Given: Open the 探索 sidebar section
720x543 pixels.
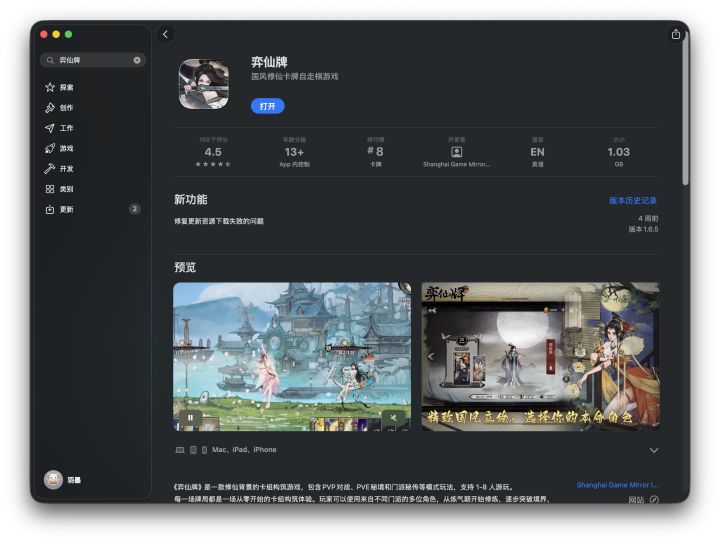Looking at the screenshot, I should [x=93, y=87].
